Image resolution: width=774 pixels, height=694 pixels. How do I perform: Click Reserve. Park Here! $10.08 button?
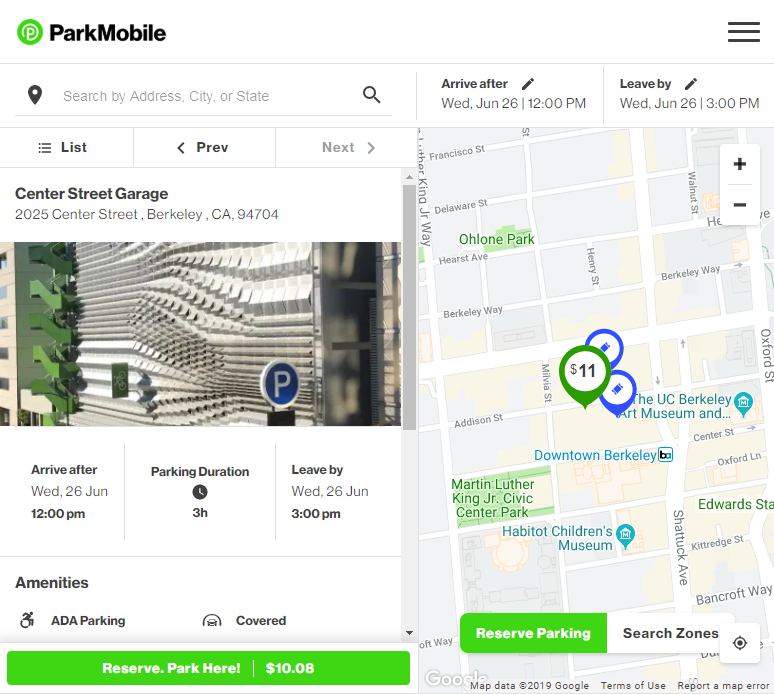pyautogui.click(x=208, y=668)
